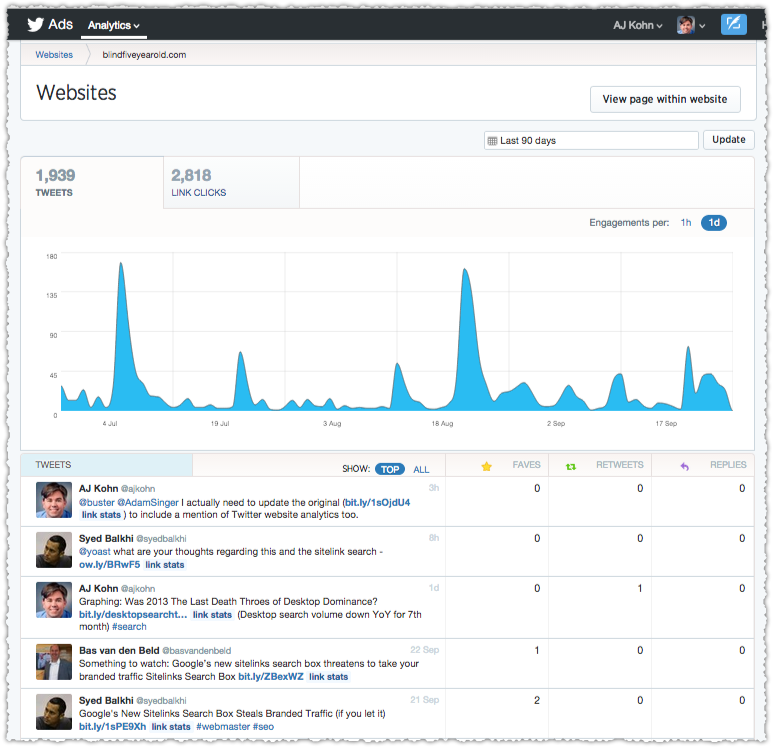Sort by RETWEETS column header
The height and width of the screenshot is (748, 773).
click(x=619, y=464)
